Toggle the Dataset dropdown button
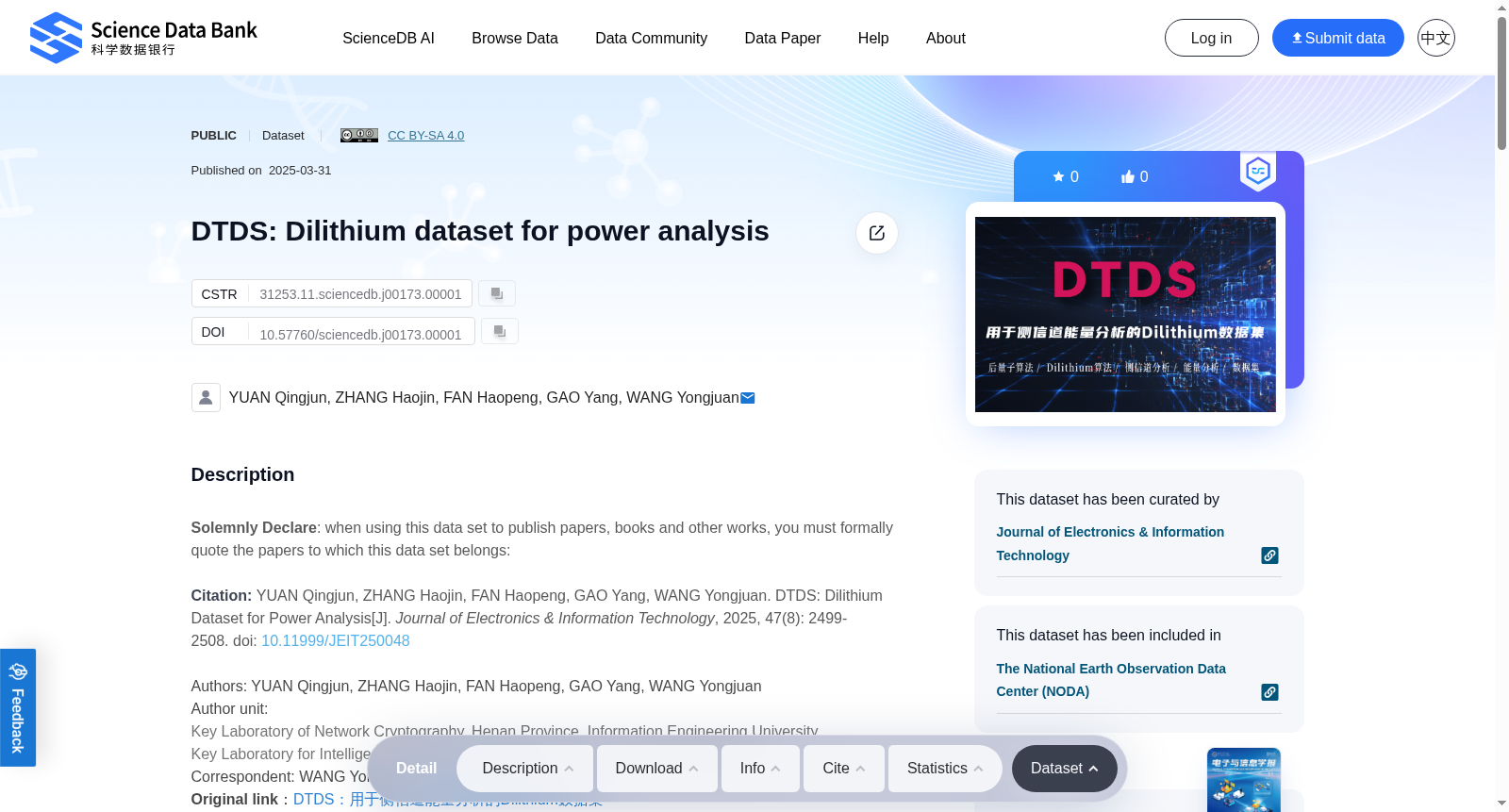The height and width of the screenshot is (812, 1509). pyautogui.click(x=1064, y=769)
